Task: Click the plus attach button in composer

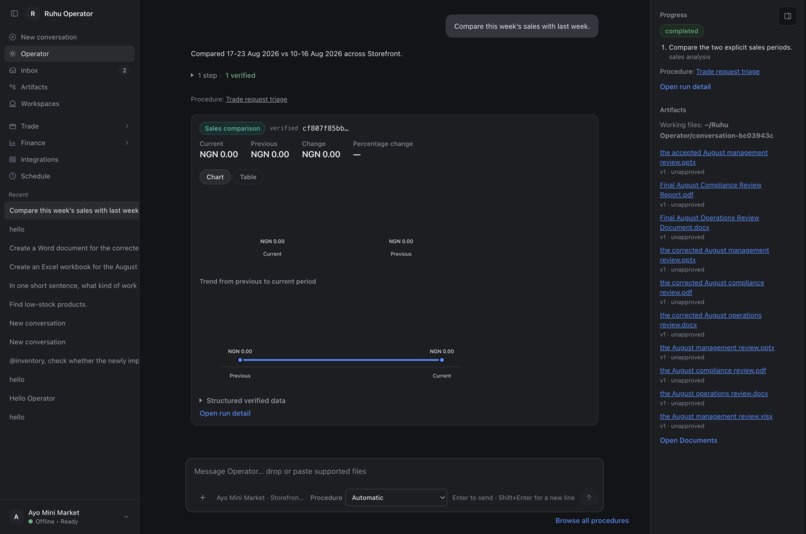Action: 203,498
